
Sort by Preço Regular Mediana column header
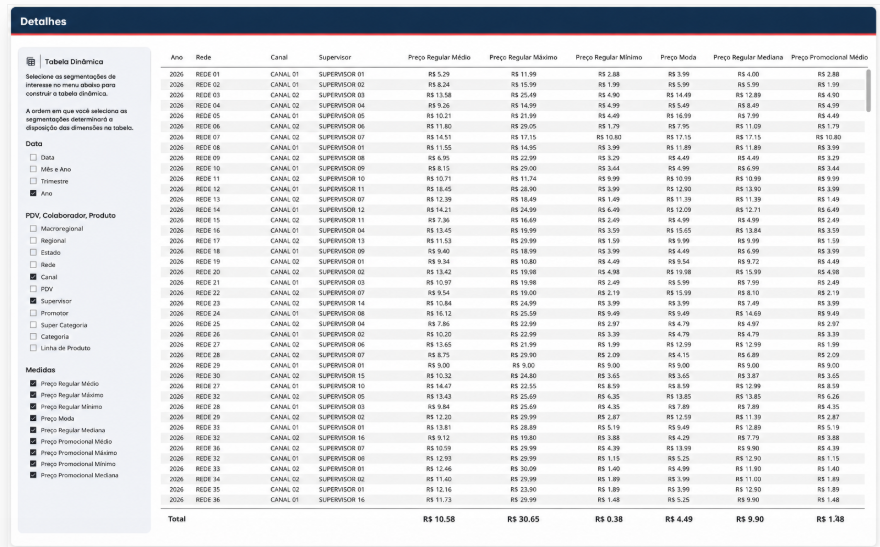click(748, 57)
